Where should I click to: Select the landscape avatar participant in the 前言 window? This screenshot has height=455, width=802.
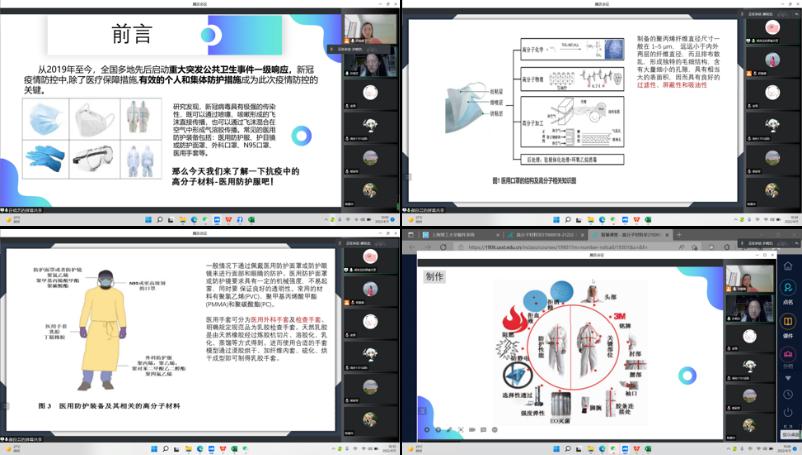[370, 157]
